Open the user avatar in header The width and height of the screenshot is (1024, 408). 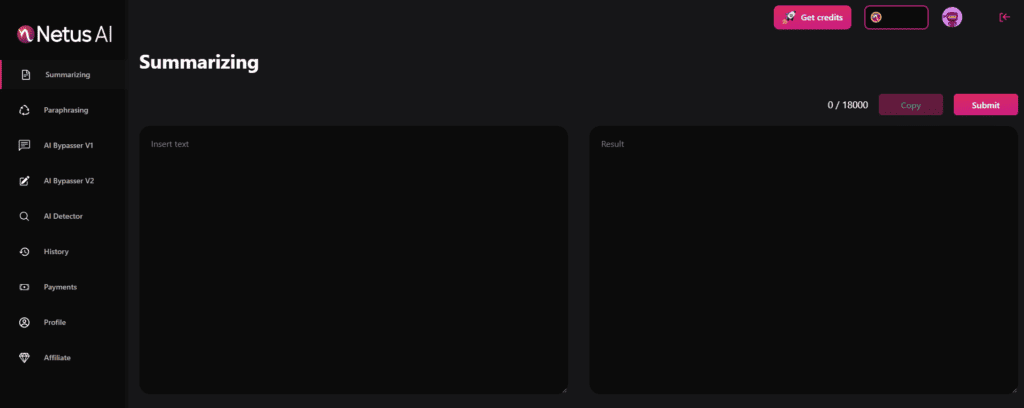(952, 17)
